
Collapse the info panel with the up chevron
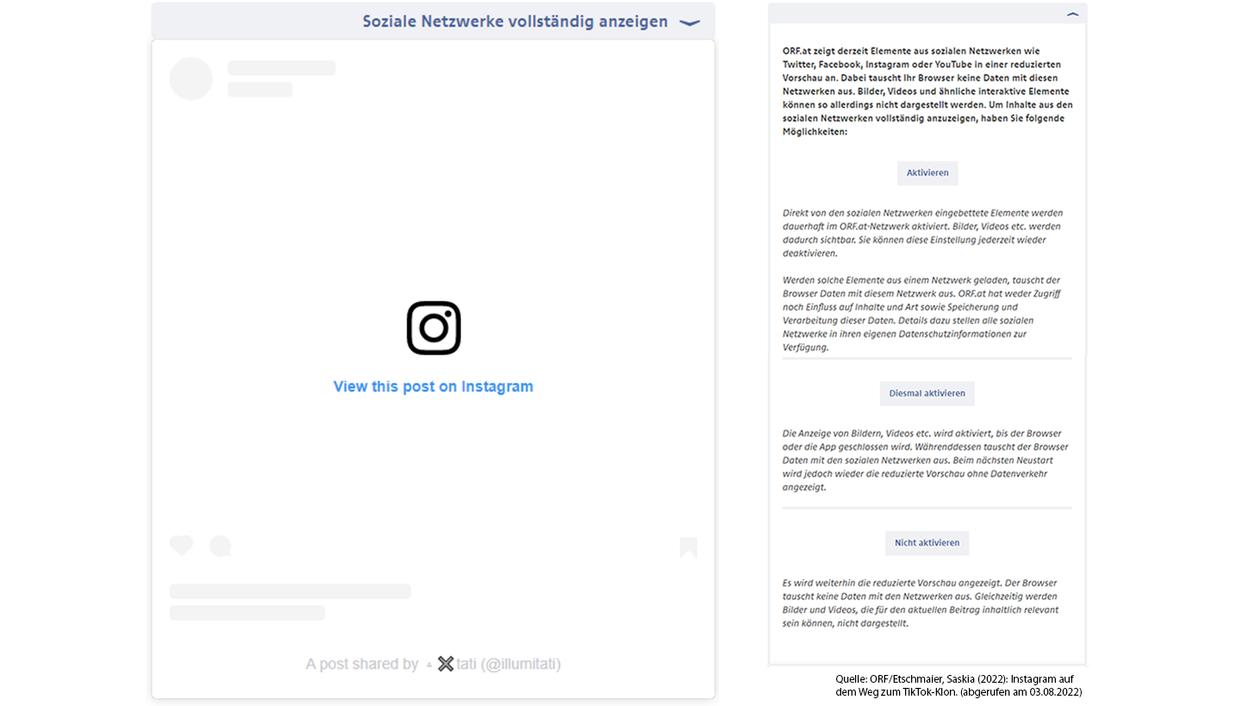(1073, 14)
